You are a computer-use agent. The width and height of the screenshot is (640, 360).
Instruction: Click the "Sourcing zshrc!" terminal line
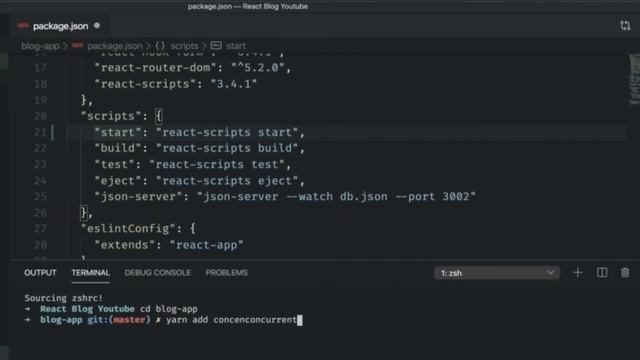[63, 298]
